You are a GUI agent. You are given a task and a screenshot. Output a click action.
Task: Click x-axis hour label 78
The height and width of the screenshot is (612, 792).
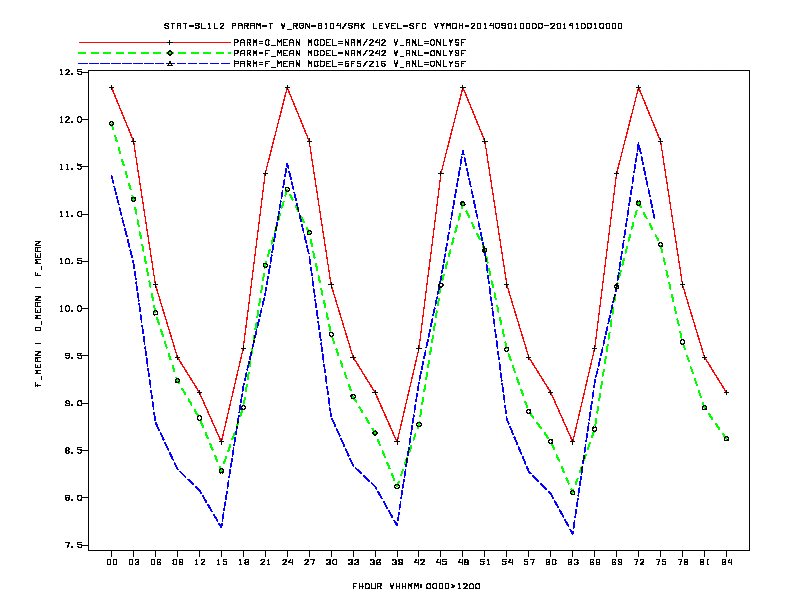682,562
